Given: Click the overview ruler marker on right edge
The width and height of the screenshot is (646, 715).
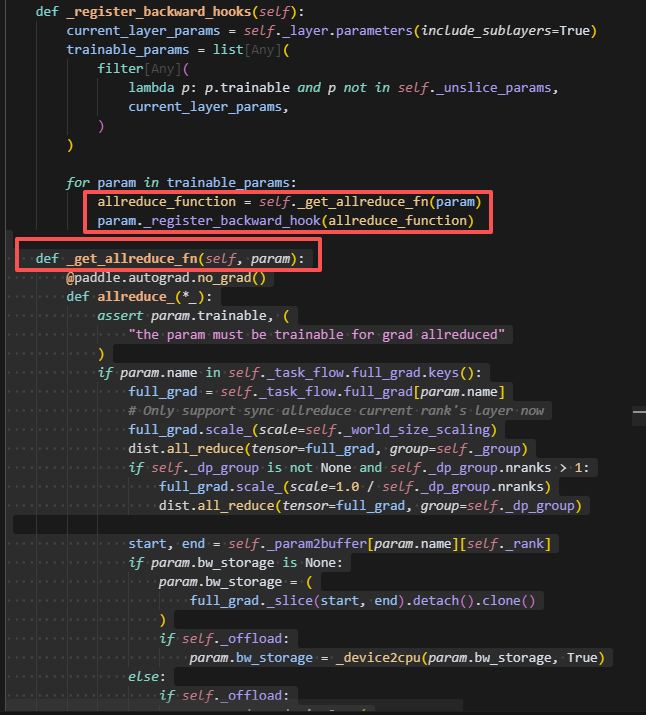Looking at the screenshot, I should (639, 411).
